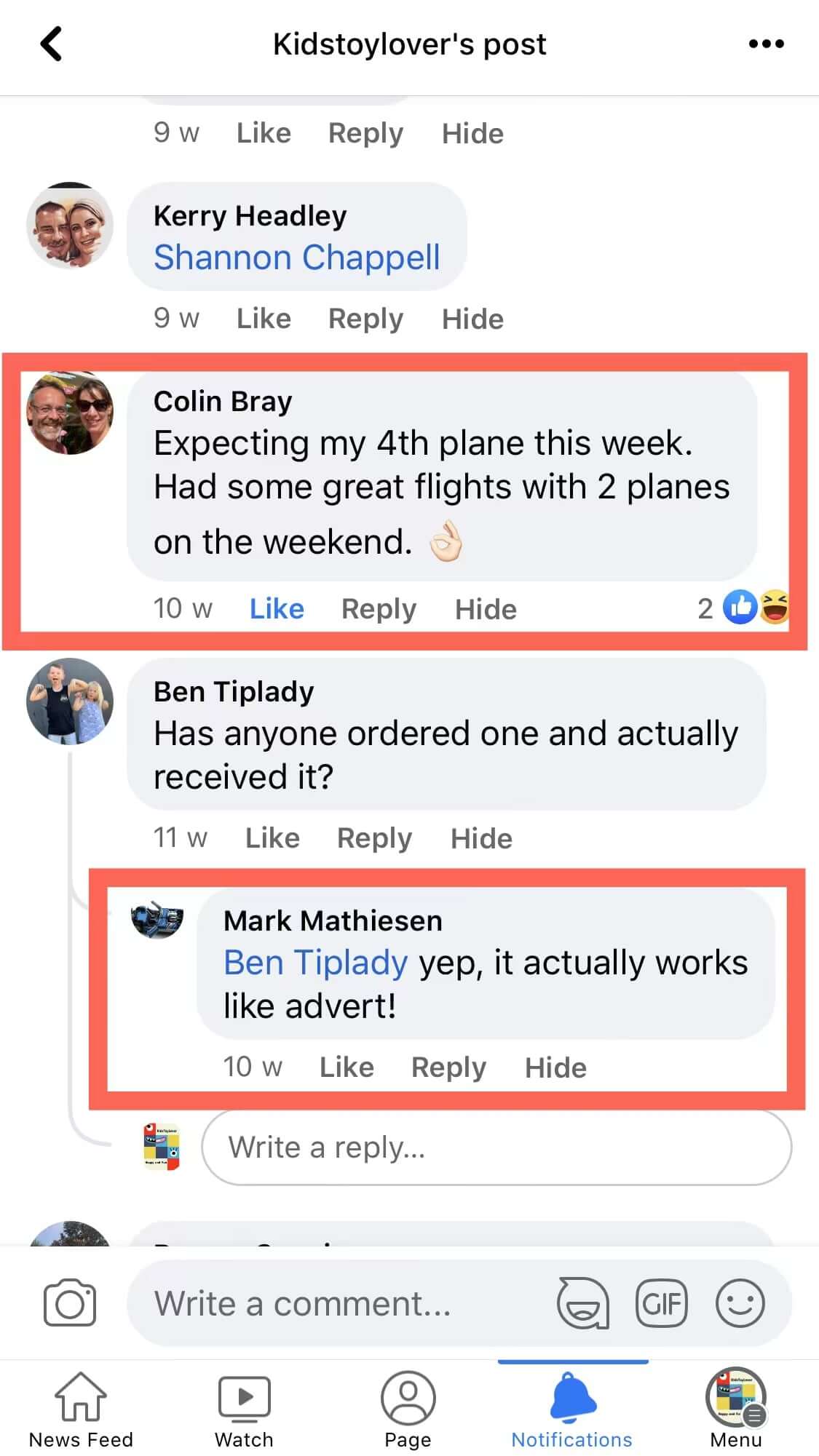Open the emoji smiley picker
The height and width of the screenshot is (1456, 819).
point(740,1302)
